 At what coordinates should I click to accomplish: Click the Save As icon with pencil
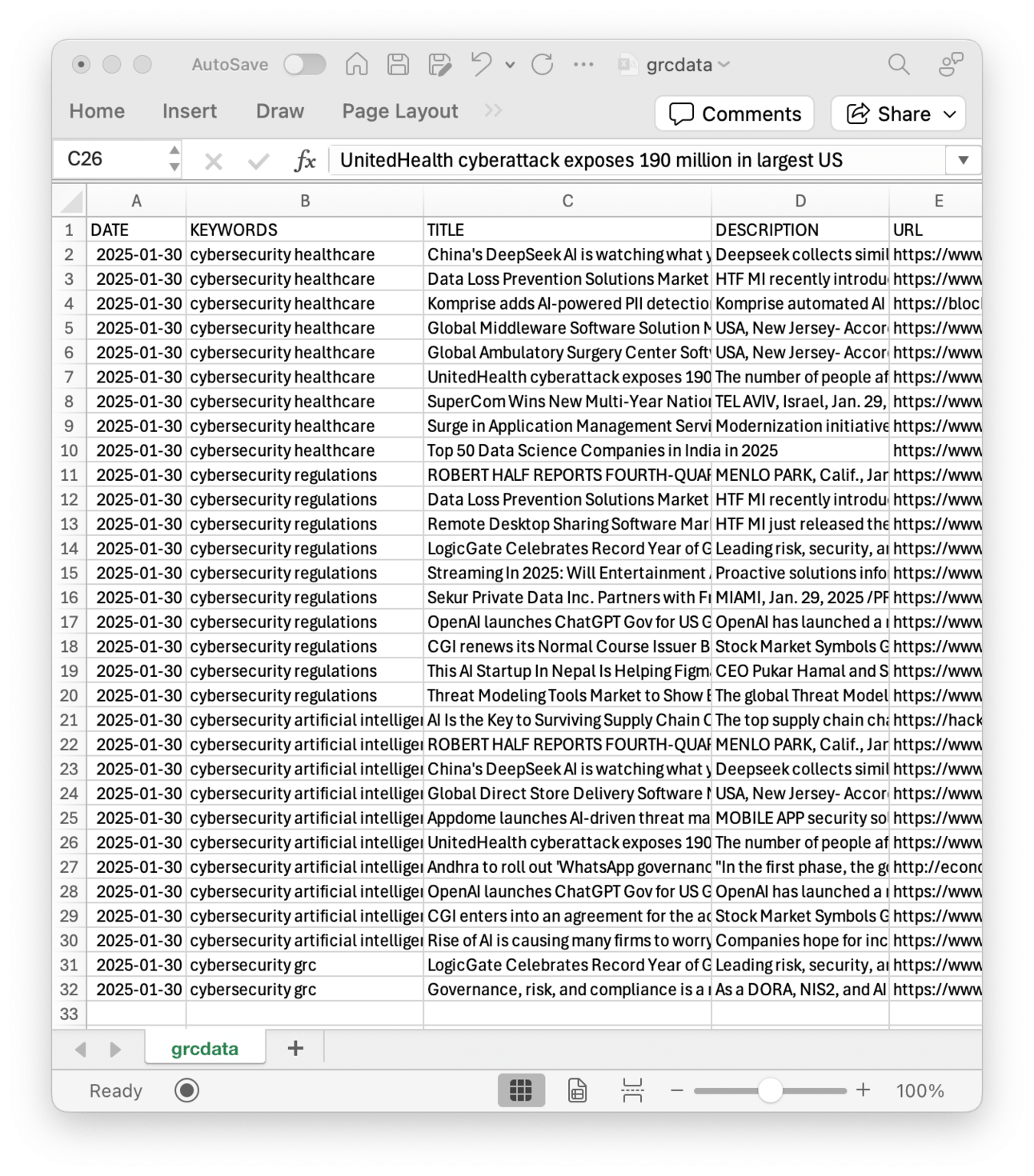(439, 65)
